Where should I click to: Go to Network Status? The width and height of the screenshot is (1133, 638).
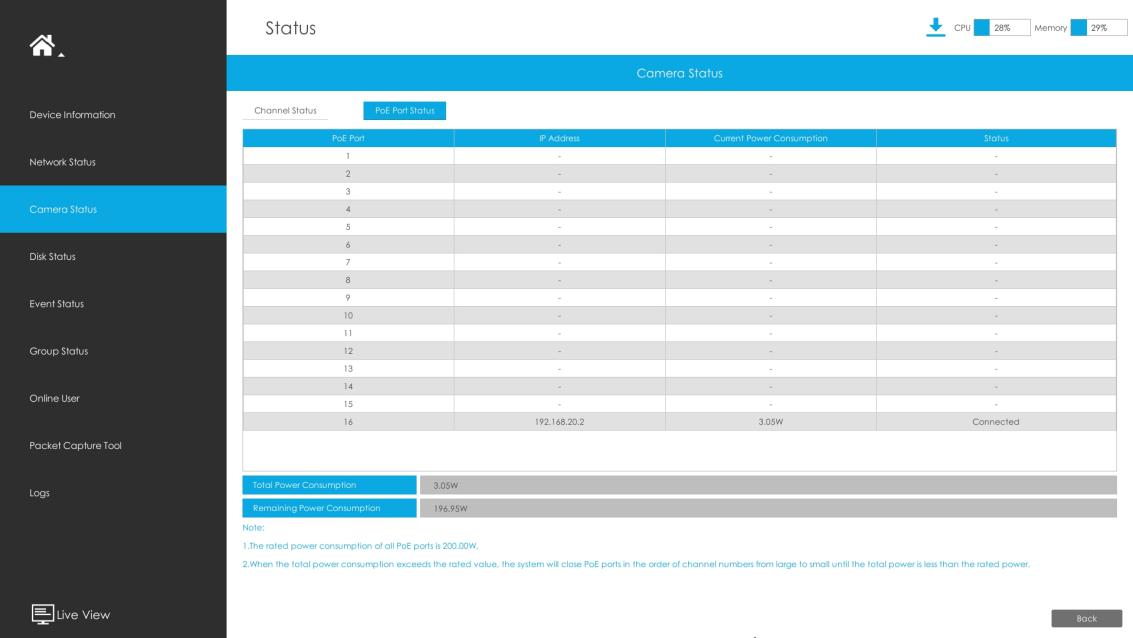pos(62,162)
